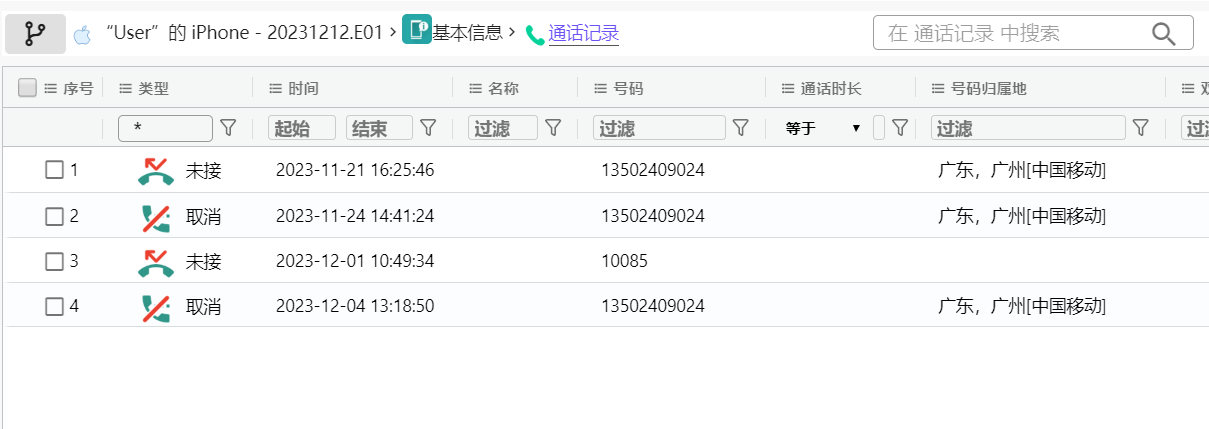This screenshot has width=1209, height=429.
Task: Sort by the 号码归属地 column header
Action: tap(989, 89)
